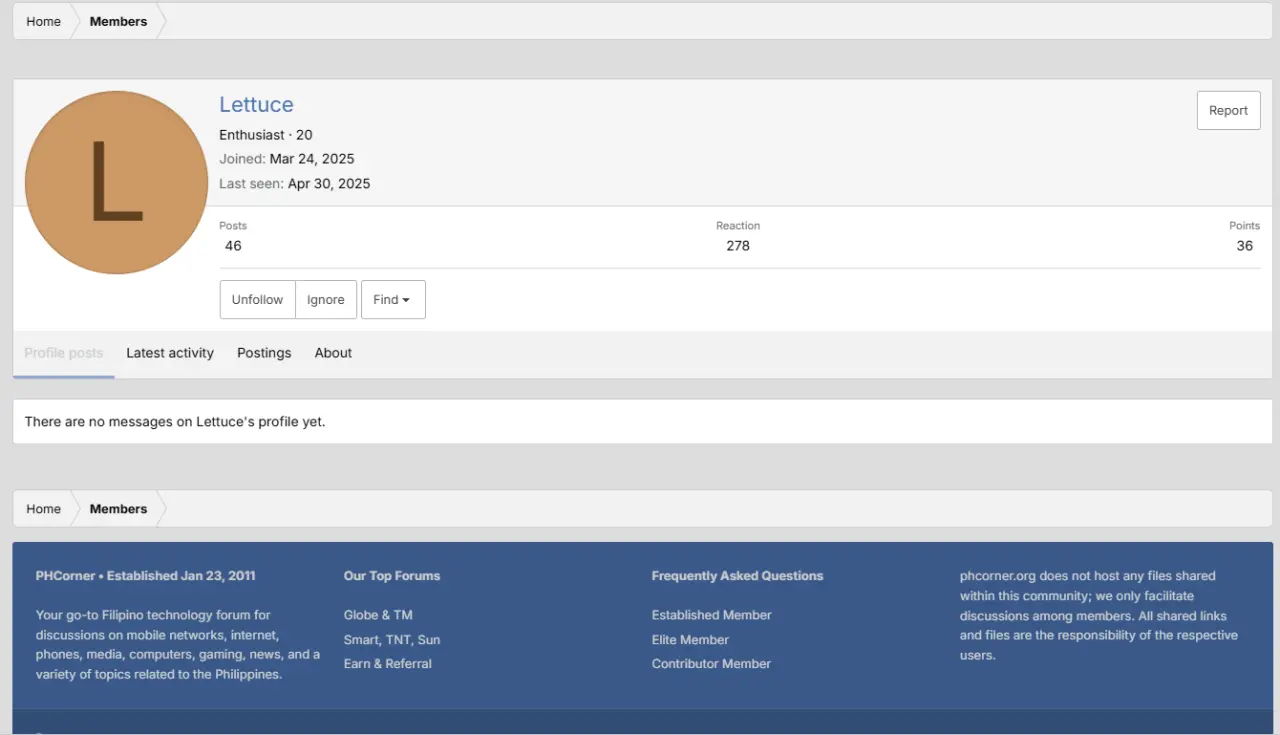Click the Posts count 46

233,246
